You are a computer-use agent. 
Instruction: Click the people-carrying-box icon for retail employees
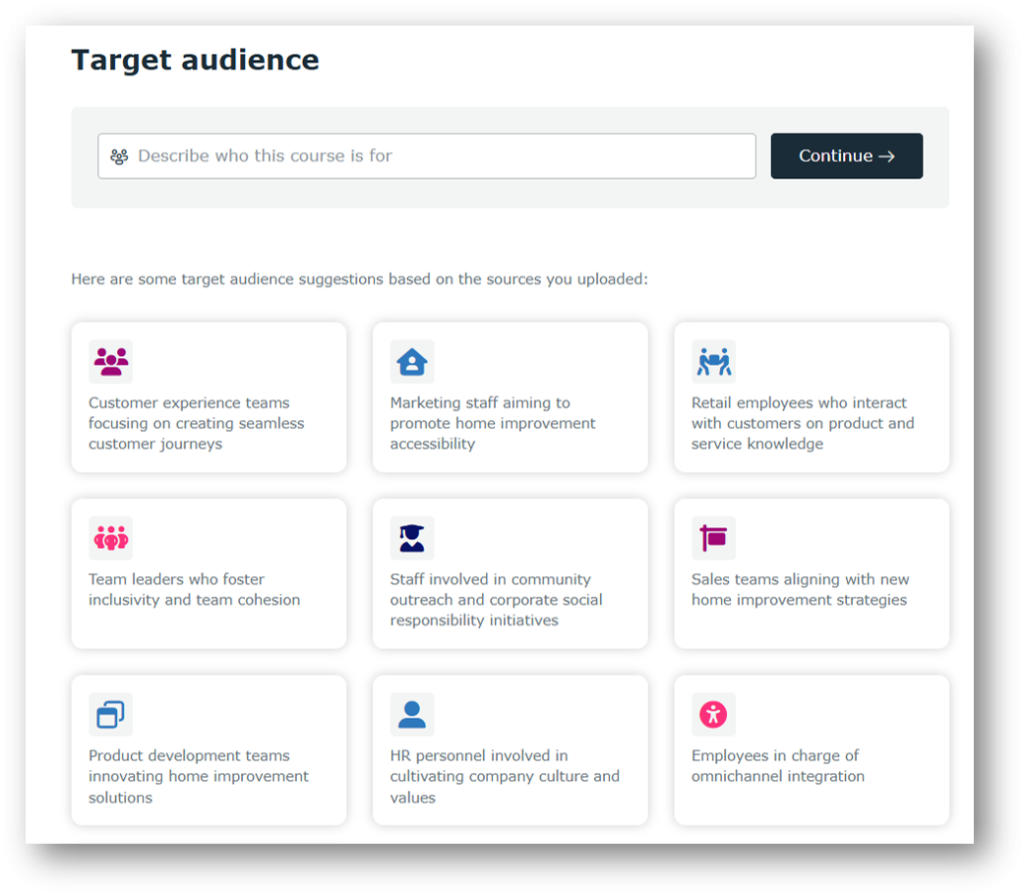pos(713,362)
